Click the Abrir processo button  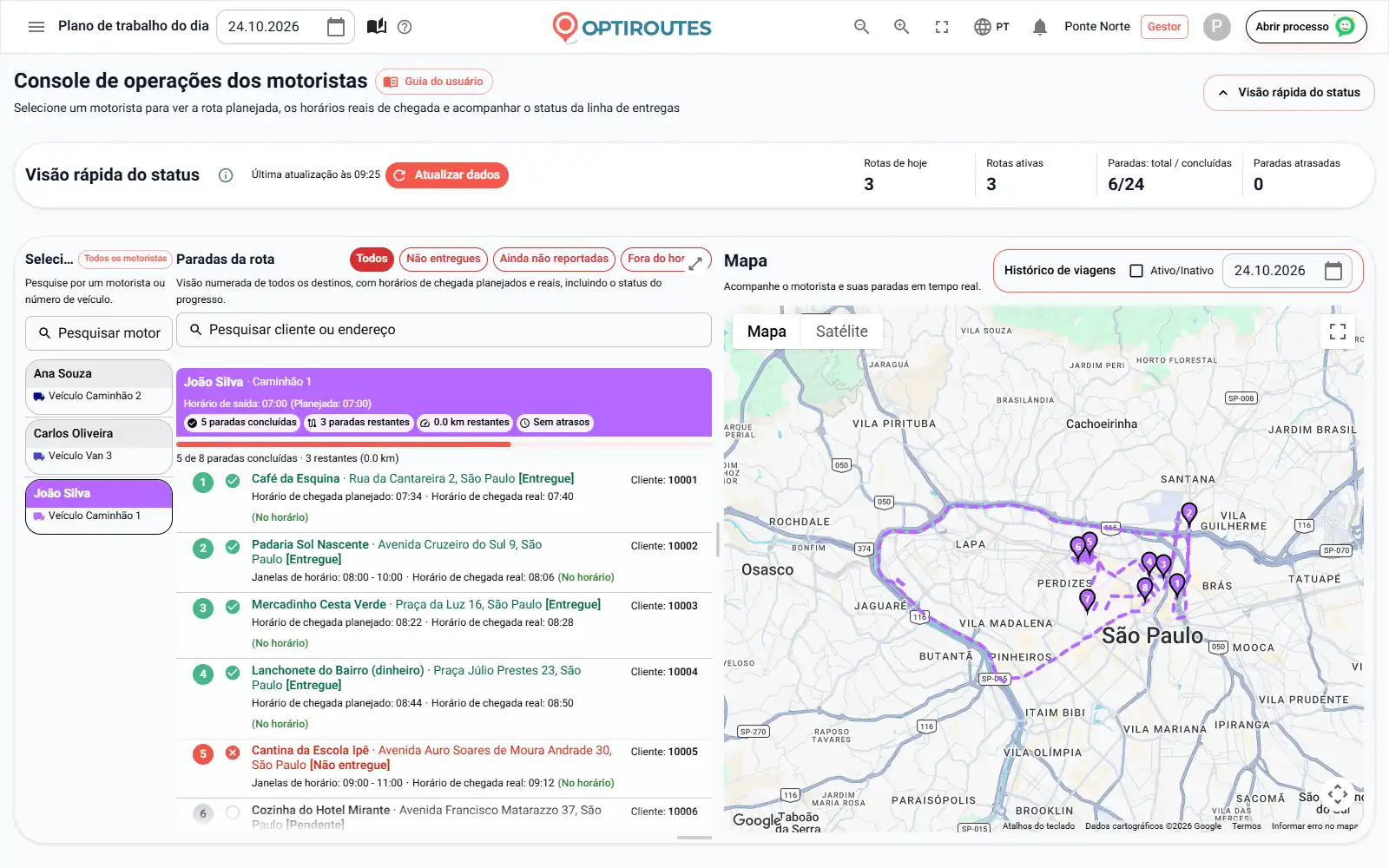point(1306,27)
